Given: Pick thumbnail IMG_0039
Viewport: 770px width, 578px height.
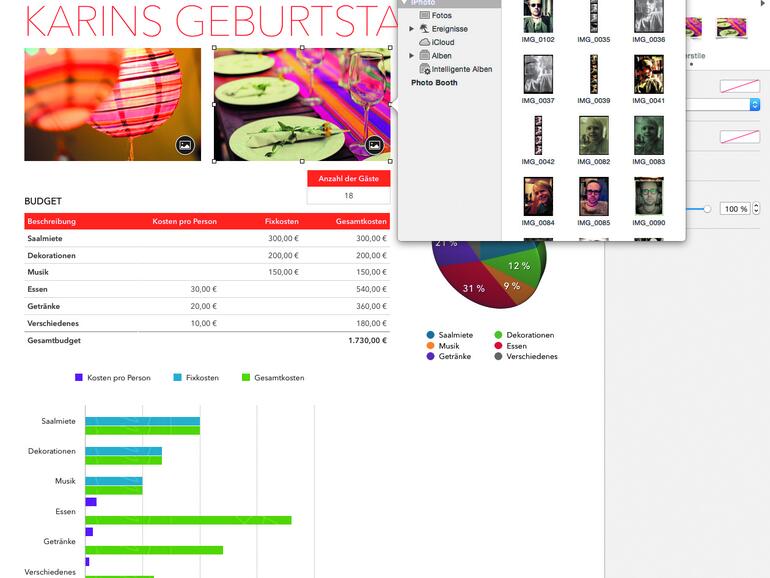Looking at the screenshot, I should tap(594, 74).
